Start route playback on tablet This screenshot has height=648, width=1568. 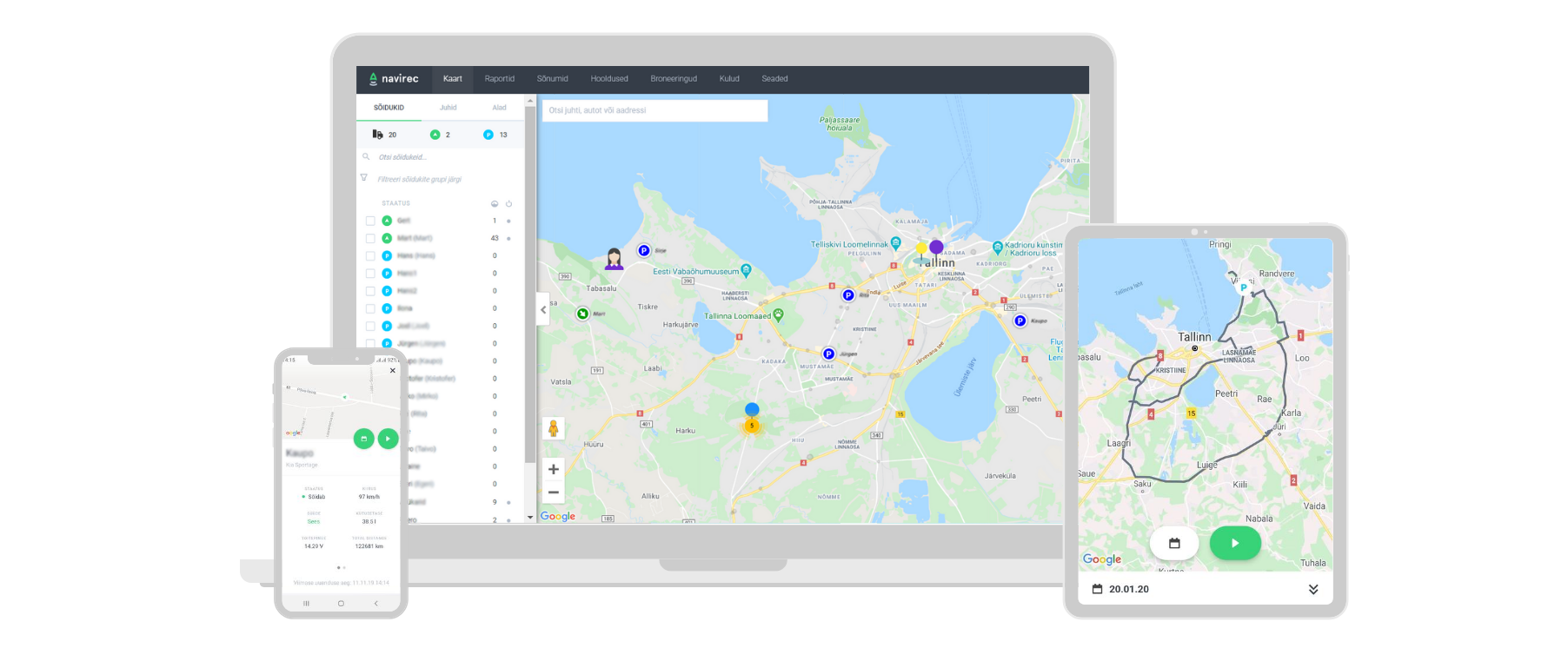1235,543
